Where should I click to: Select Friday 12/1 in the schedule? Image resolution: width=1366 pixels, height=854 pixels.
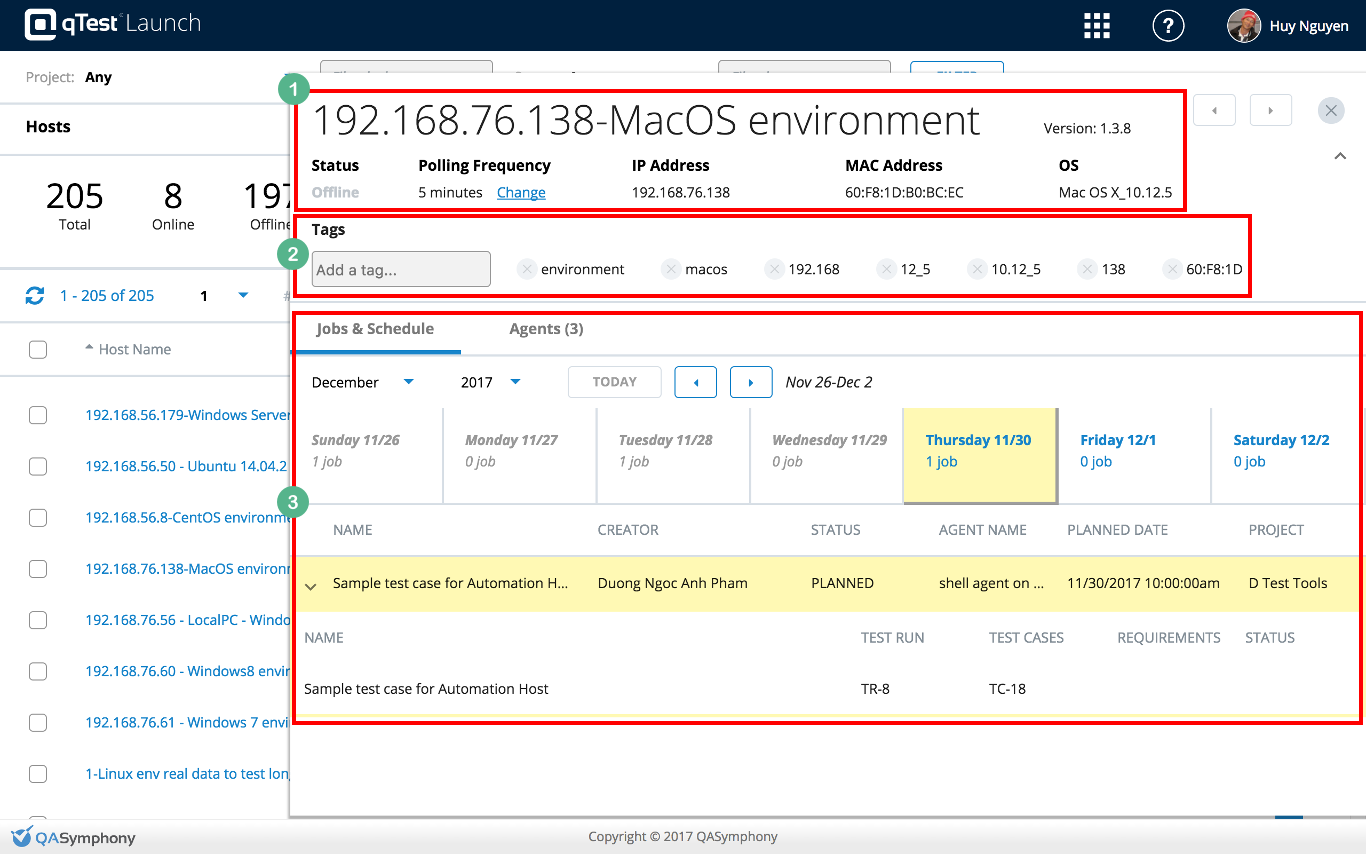(x=1118, y=450)
